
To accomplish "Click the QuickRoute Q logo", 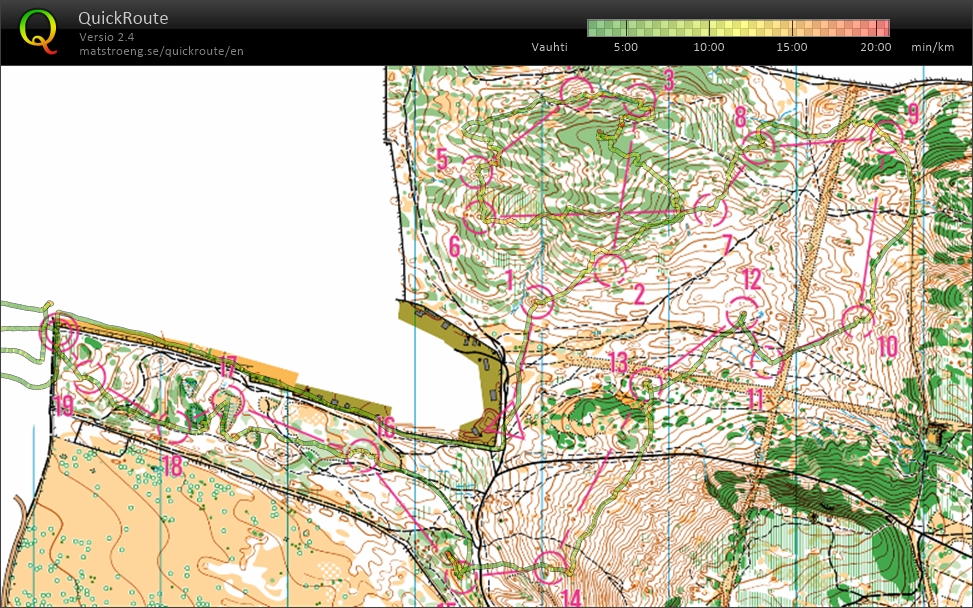I will click(38, 30).
